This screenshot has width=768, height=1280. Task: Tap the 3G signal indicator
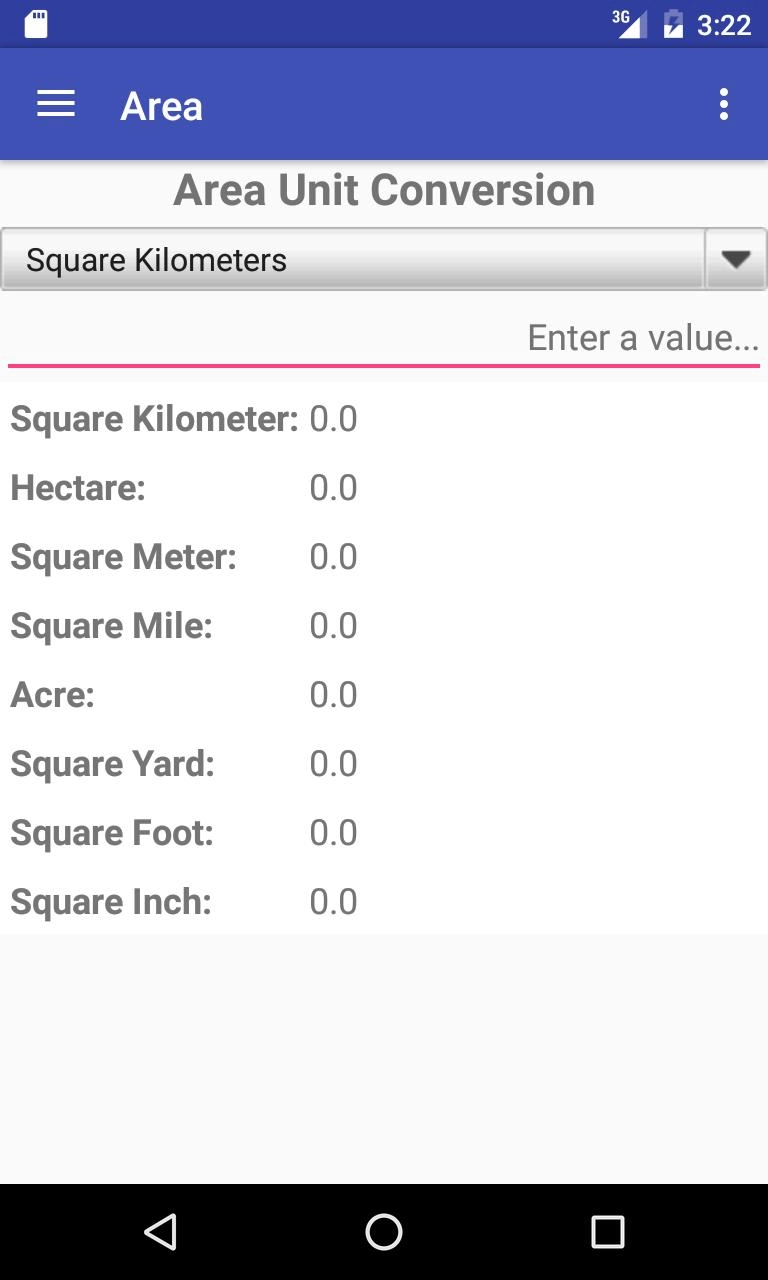click(x=629, y=24)
